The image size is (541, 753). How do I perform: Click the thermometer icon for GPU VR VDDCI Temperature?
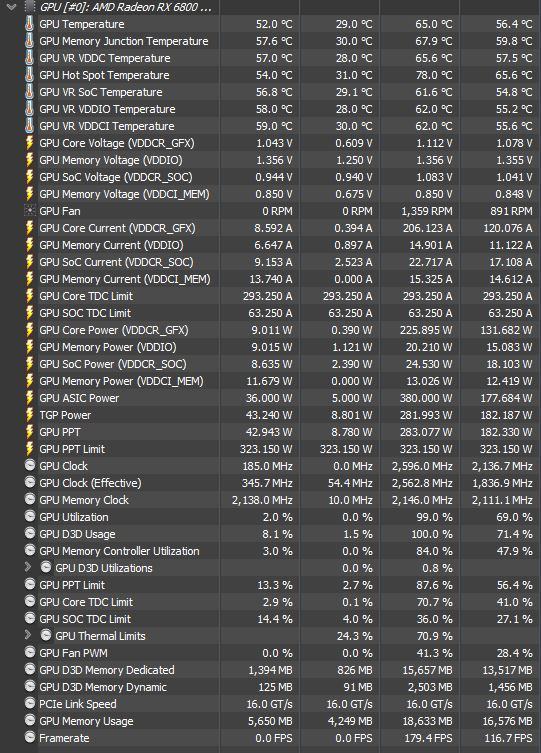click(x=30, y=126)
